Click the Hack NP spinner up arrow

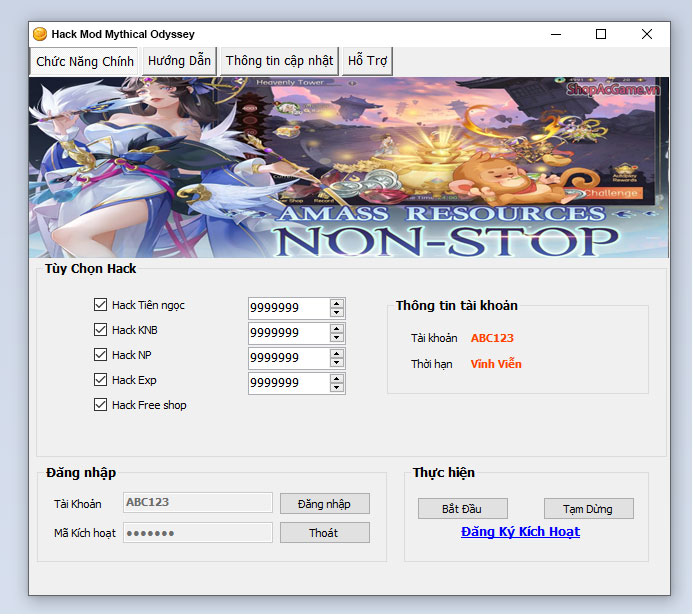tap(337, 354)
